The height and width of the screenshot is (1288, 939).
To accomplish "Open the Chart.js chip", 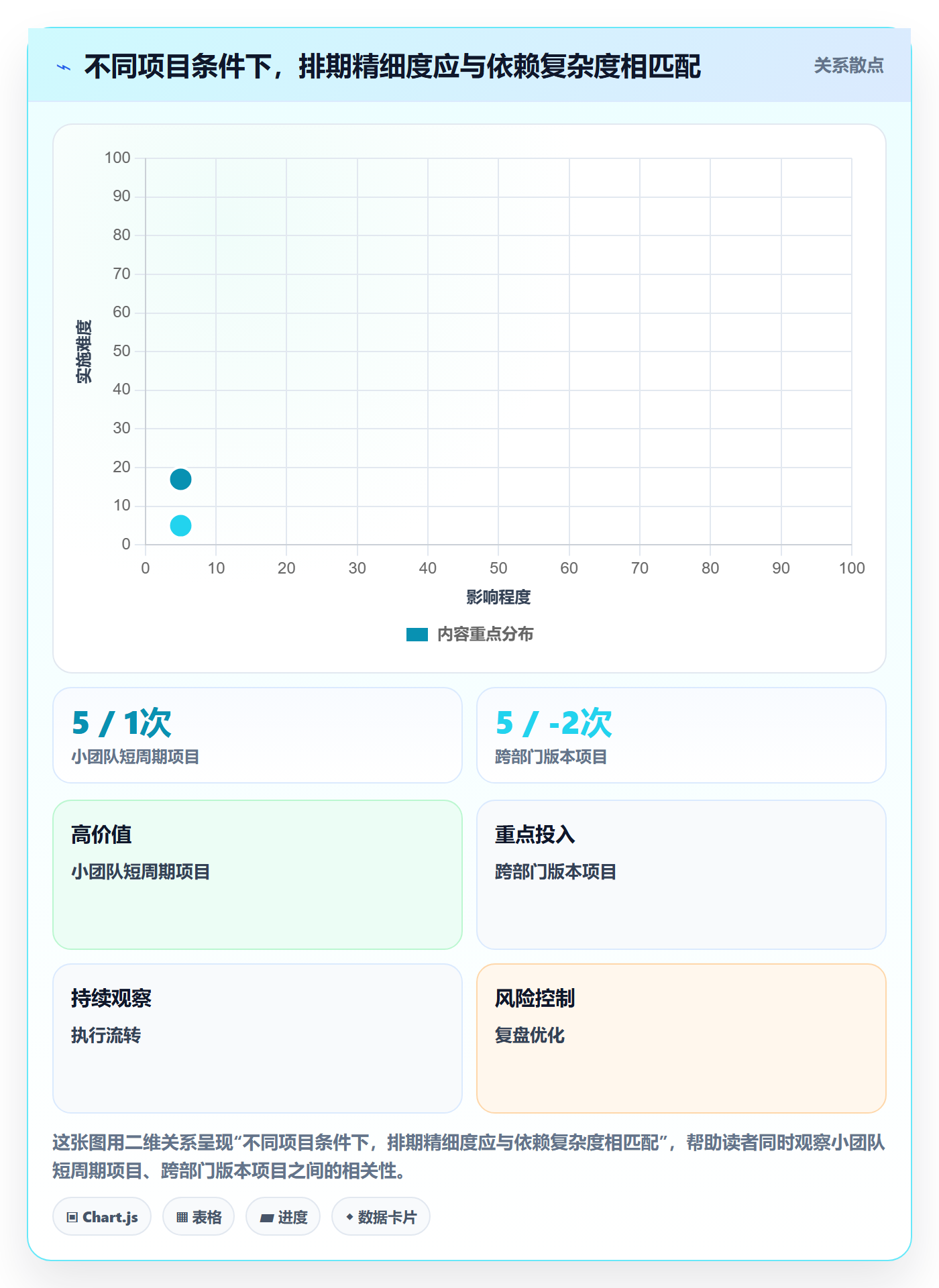I will click(102, 1217).
